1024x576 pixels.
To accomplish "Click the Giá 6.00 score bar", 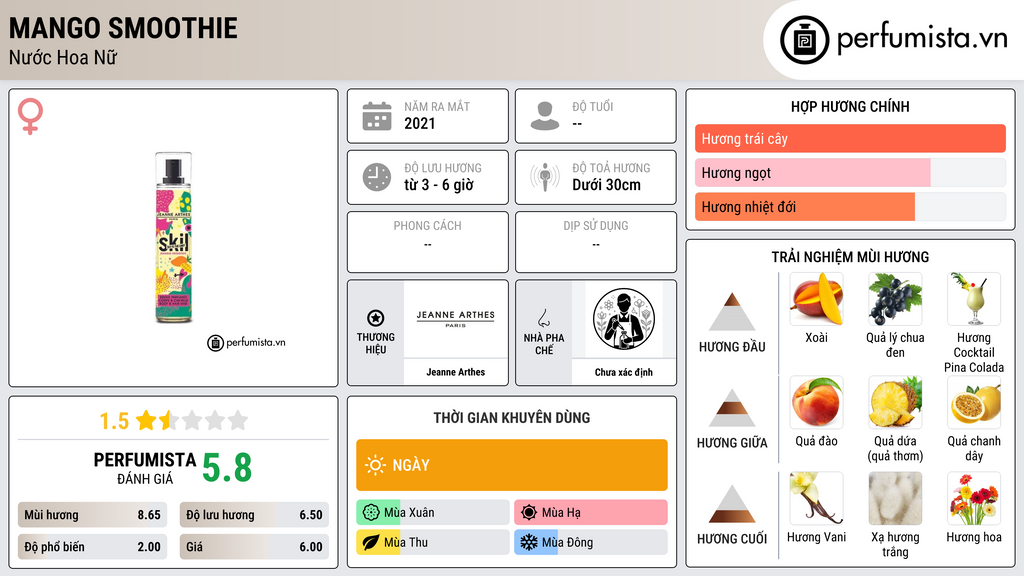I will point(254,547).
